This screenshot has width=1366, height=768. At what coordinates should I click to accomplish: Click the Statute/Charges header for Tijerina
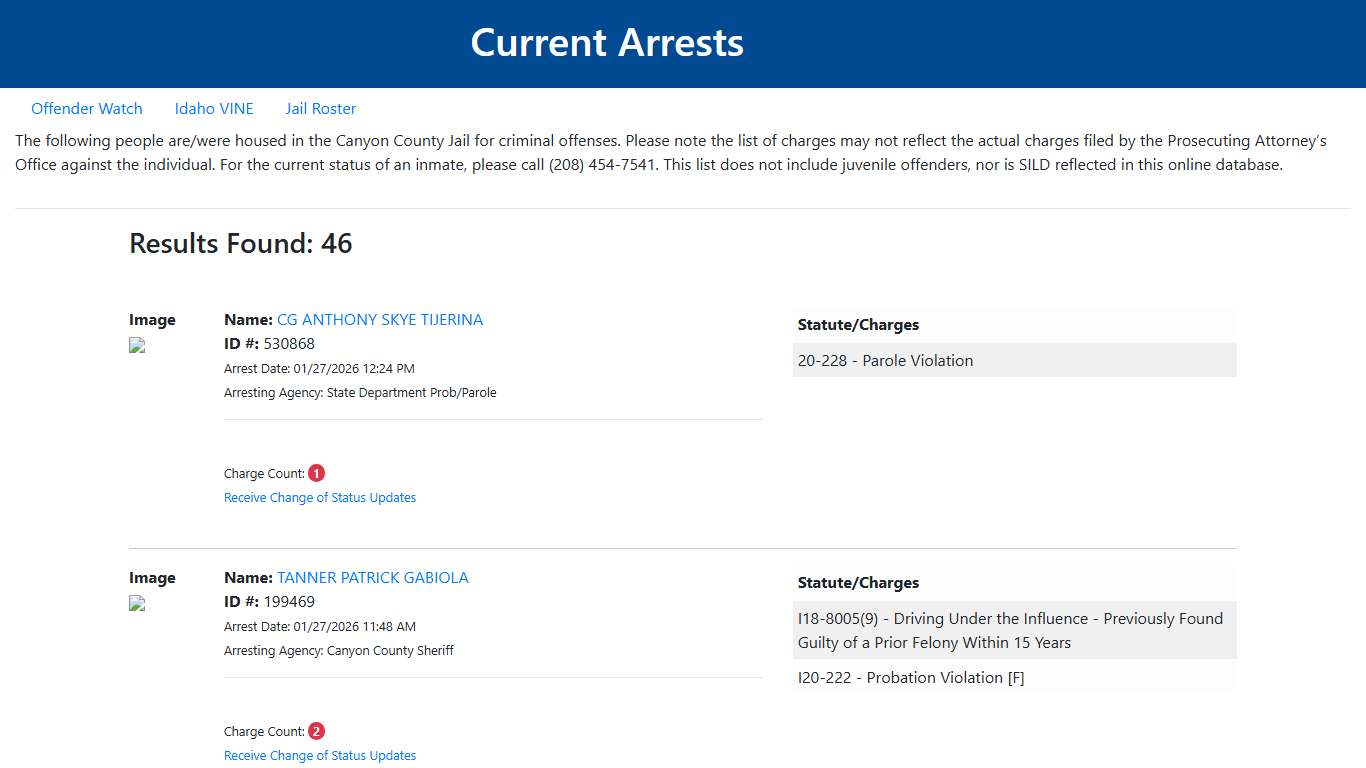coord(858,324)
